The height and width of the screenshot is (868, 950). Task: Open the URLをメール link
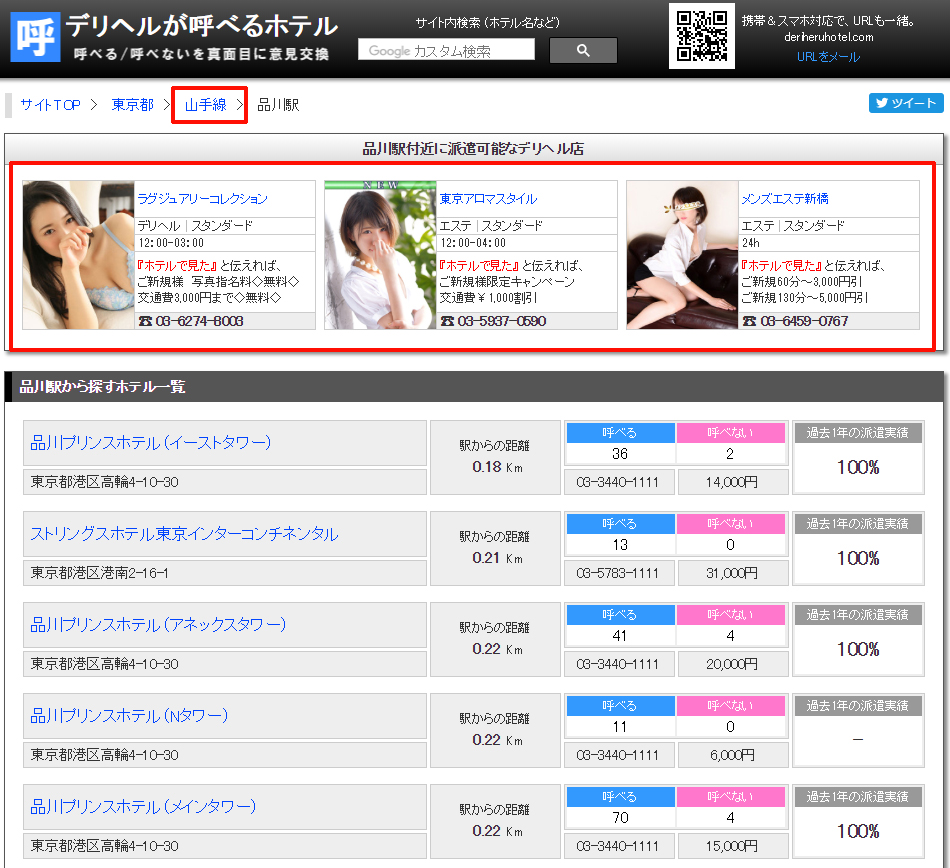pyautogui.click(x=828, y=57)
